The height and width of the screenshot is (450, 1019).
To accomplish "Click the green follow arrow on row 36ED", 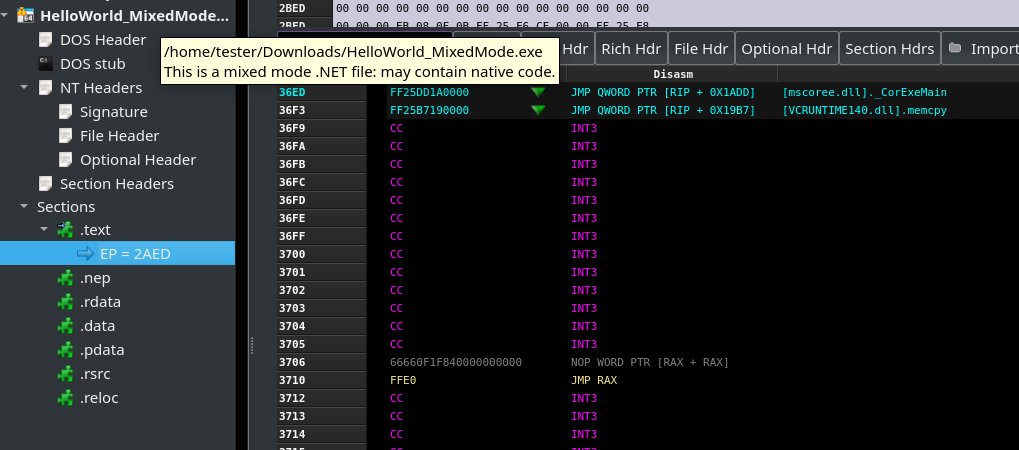I will pos(537,92).
